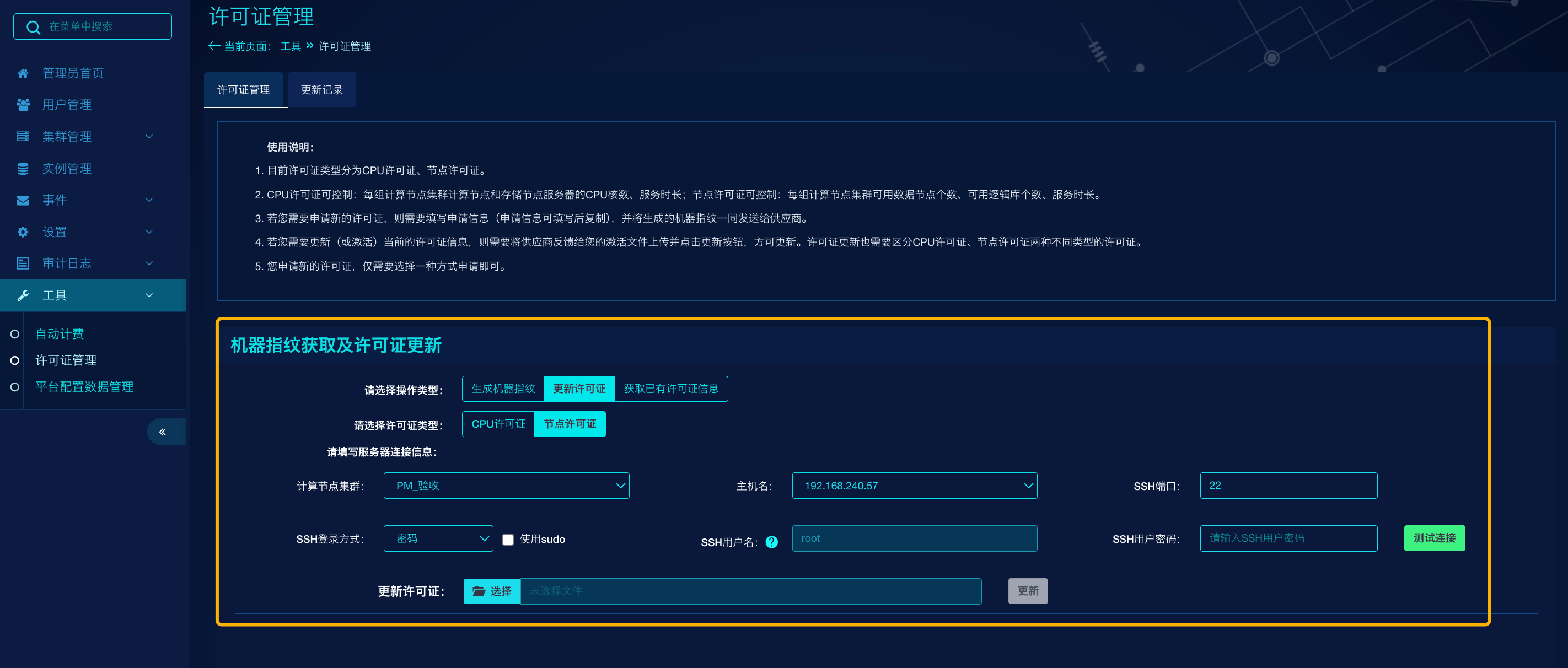The width and height of the screenshot is (1568, 668).
Task: Click the 选择 file browse button
Action: (491, 591)
